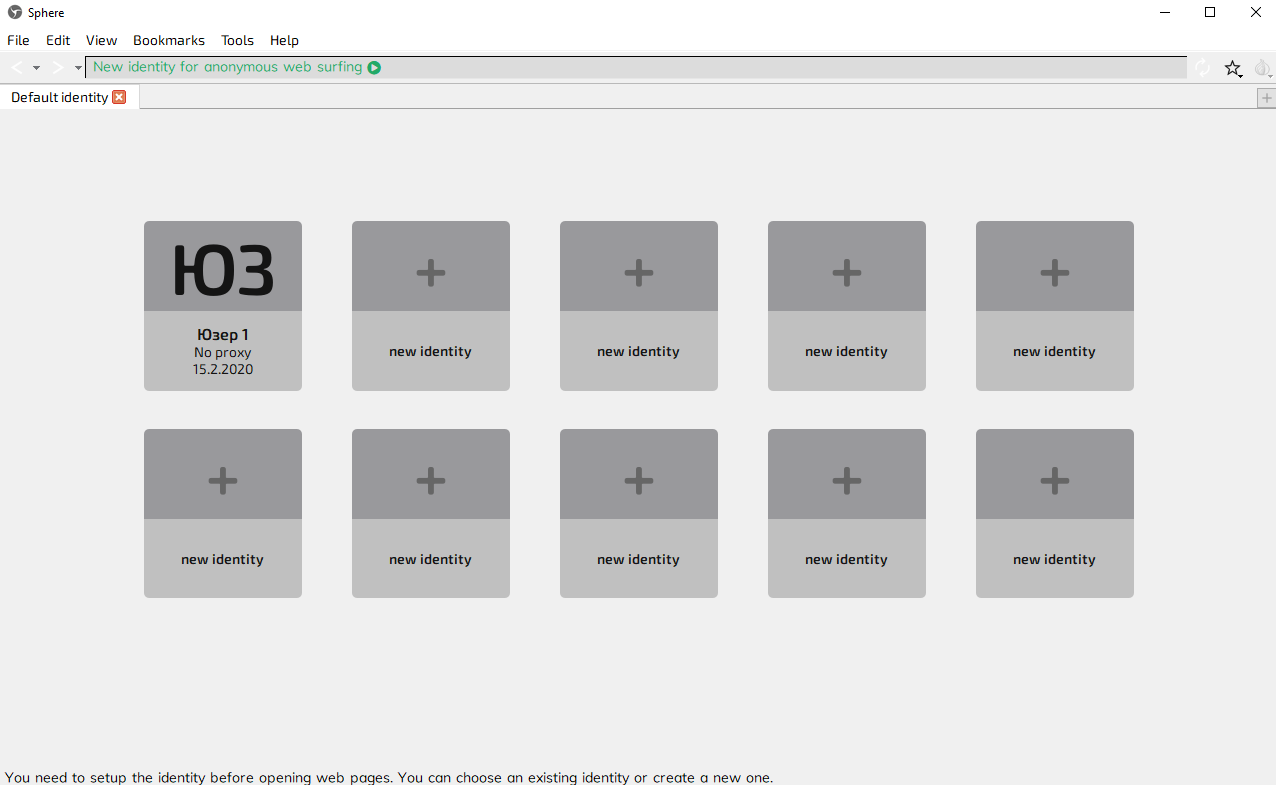1276x785 pixels.
Task: Expand the back history dropdown arrow
Action: point(36,68)
